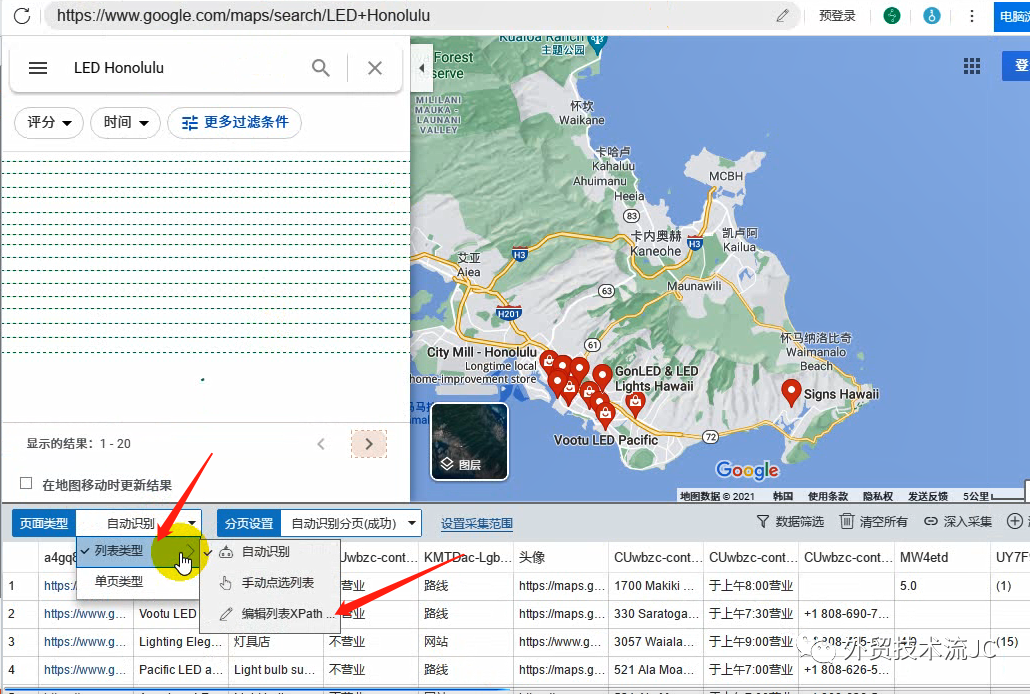Expand the 列表类型 submenu arrow

[191, 551]
